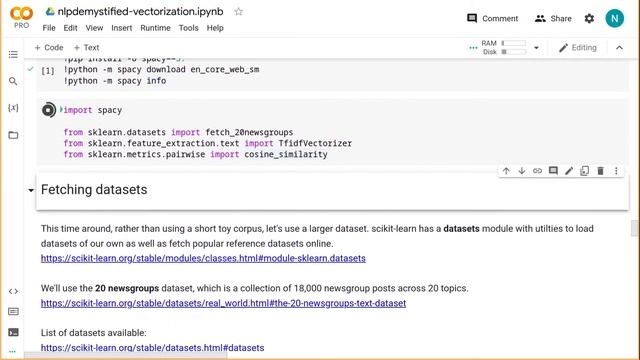Viewport: 640px width, 360px height.
Task: Add a new Code cell
Action: point(49,48)
